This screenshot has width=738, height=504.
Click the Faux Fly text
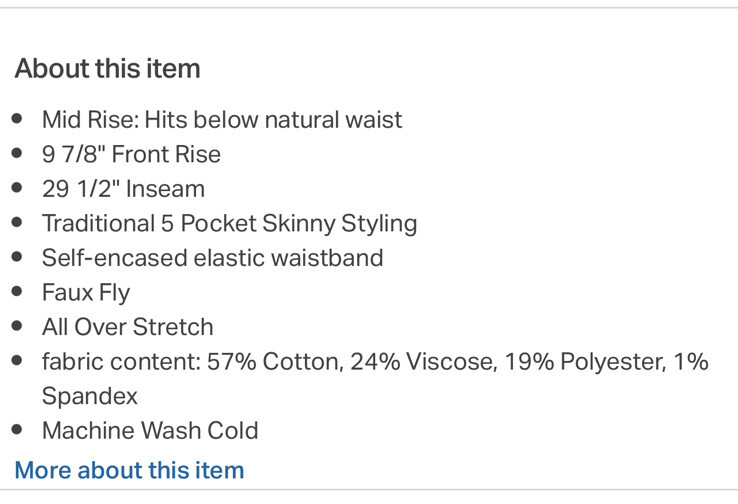(86, 292)
